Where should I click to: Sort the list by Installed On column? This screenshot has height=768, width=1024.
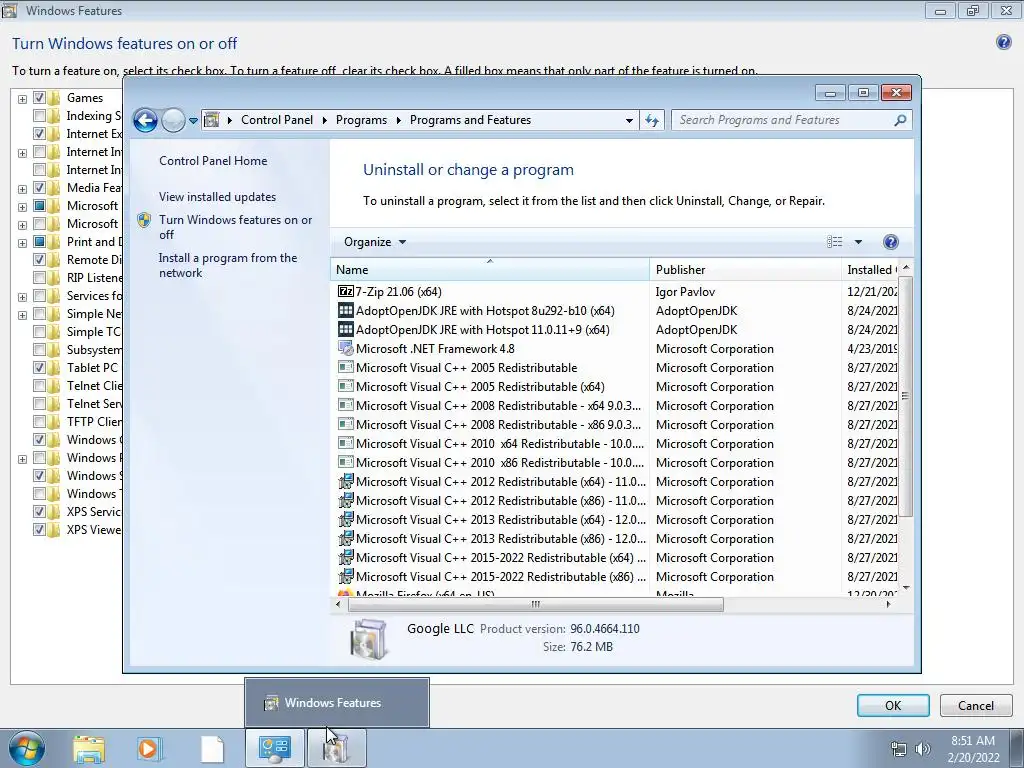tap(870, 269)
